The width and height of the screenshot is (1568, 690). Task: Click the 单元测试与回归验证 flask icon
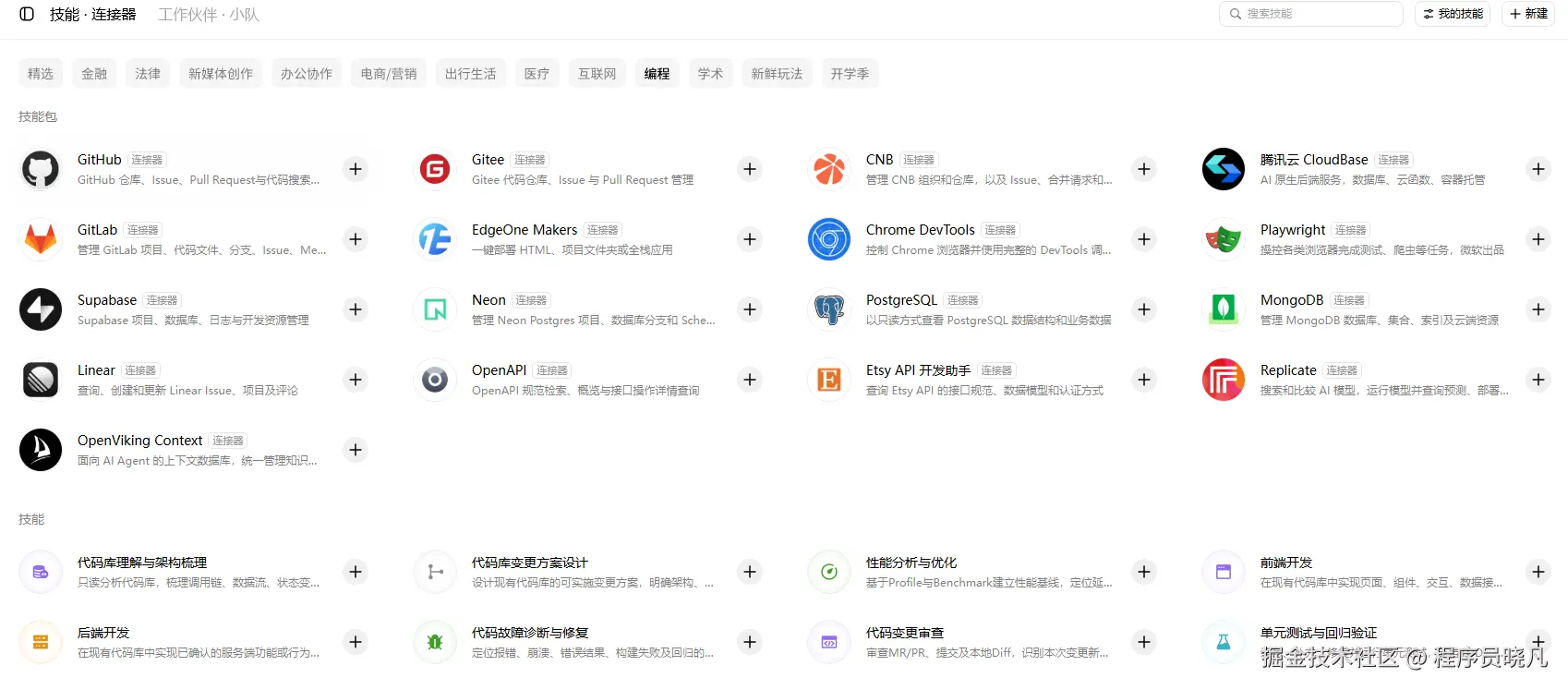point(1224,642)
